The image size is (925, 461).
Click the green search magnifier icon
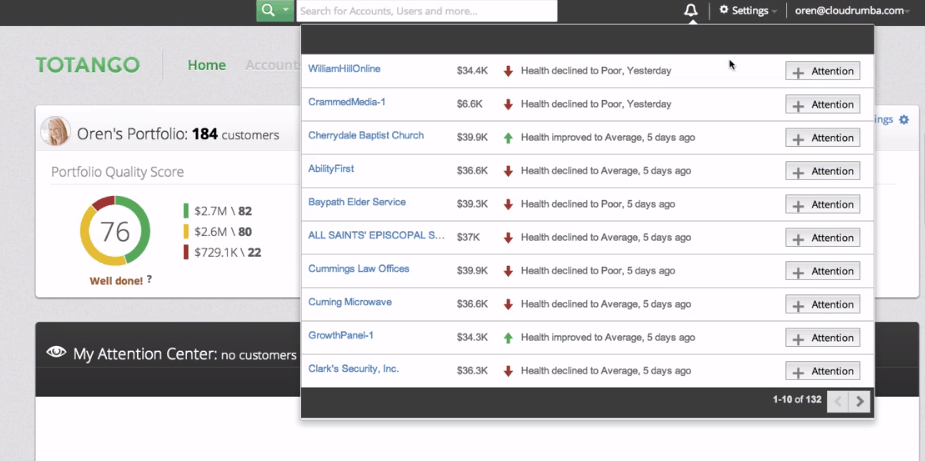click(268, 11)
